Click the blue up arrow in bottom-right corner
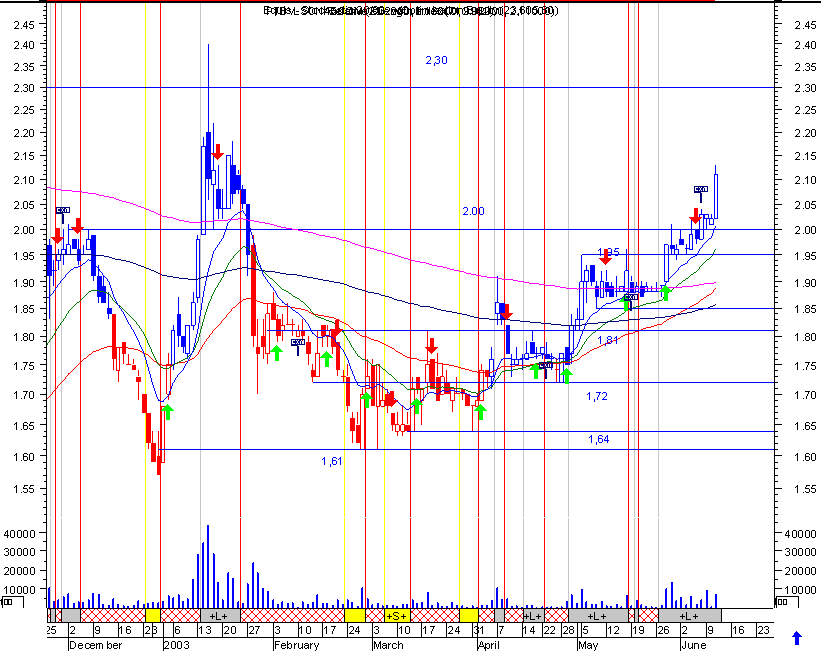 [x=796, y=637]
